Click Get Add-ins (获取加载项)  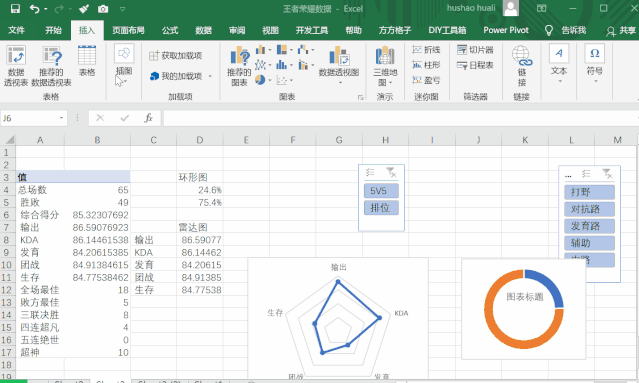(x=176, y=55)
